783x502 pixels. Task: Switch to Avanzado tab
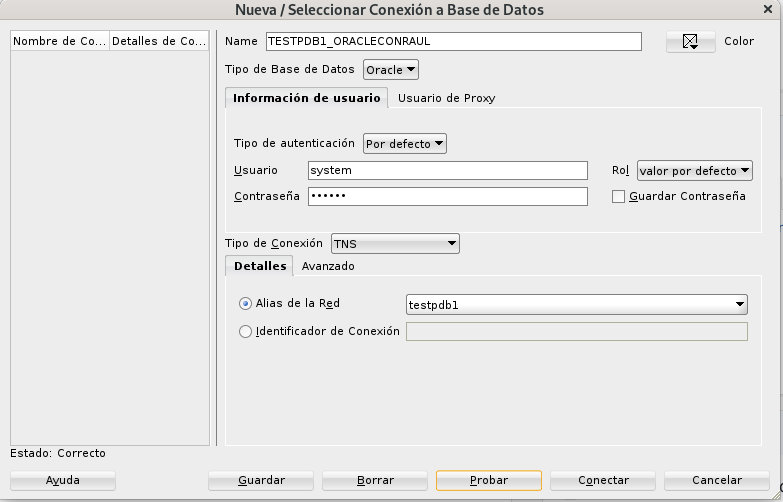click(x=328, y=266)
